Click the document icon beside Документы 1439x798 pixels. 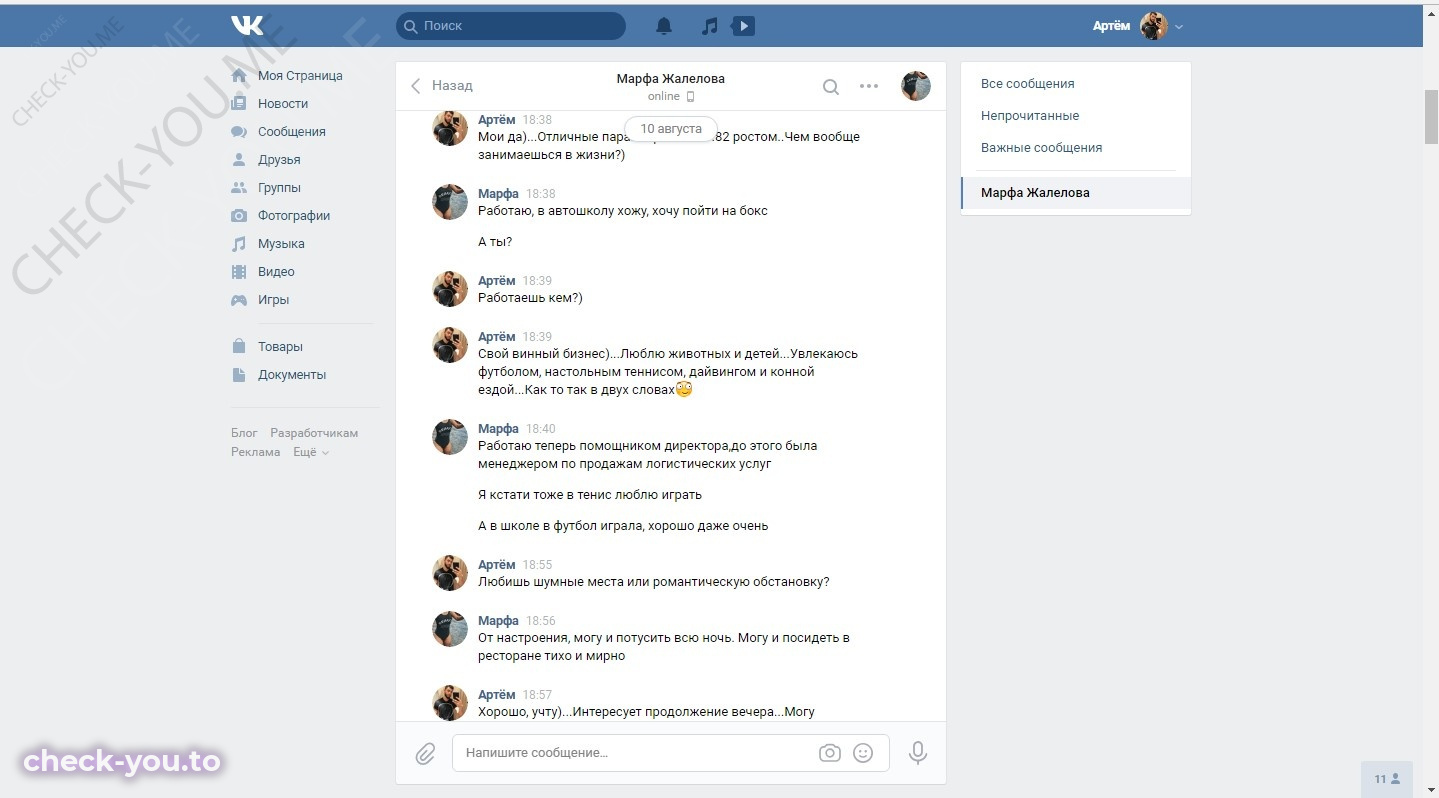coord(239,375)
